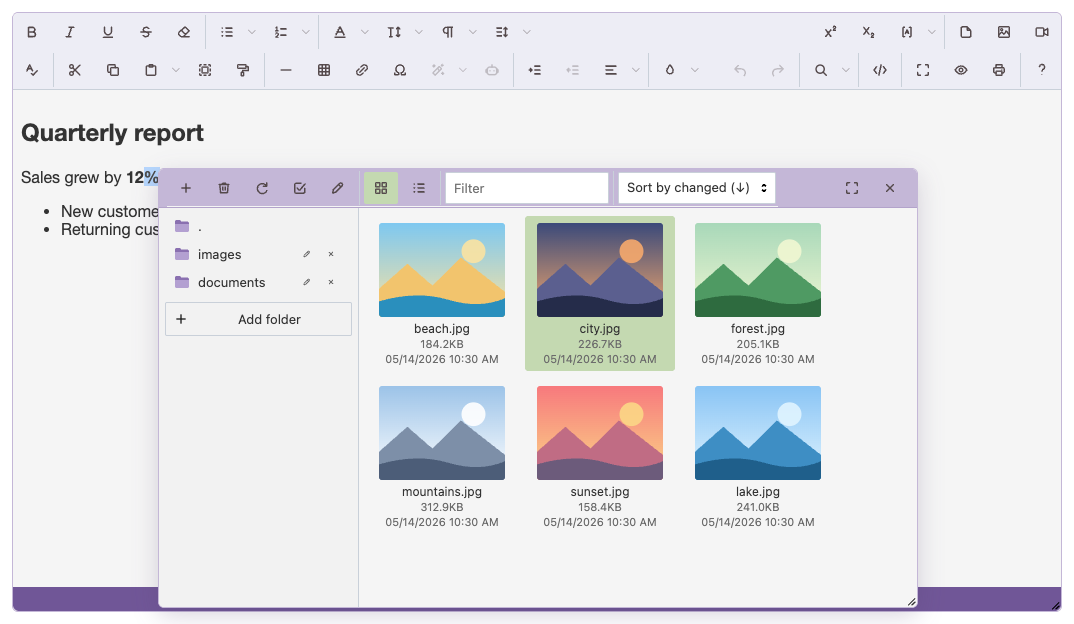Switch file browser to tiles view
Viewport: 1074px width, 624px height.
point(381,188)
